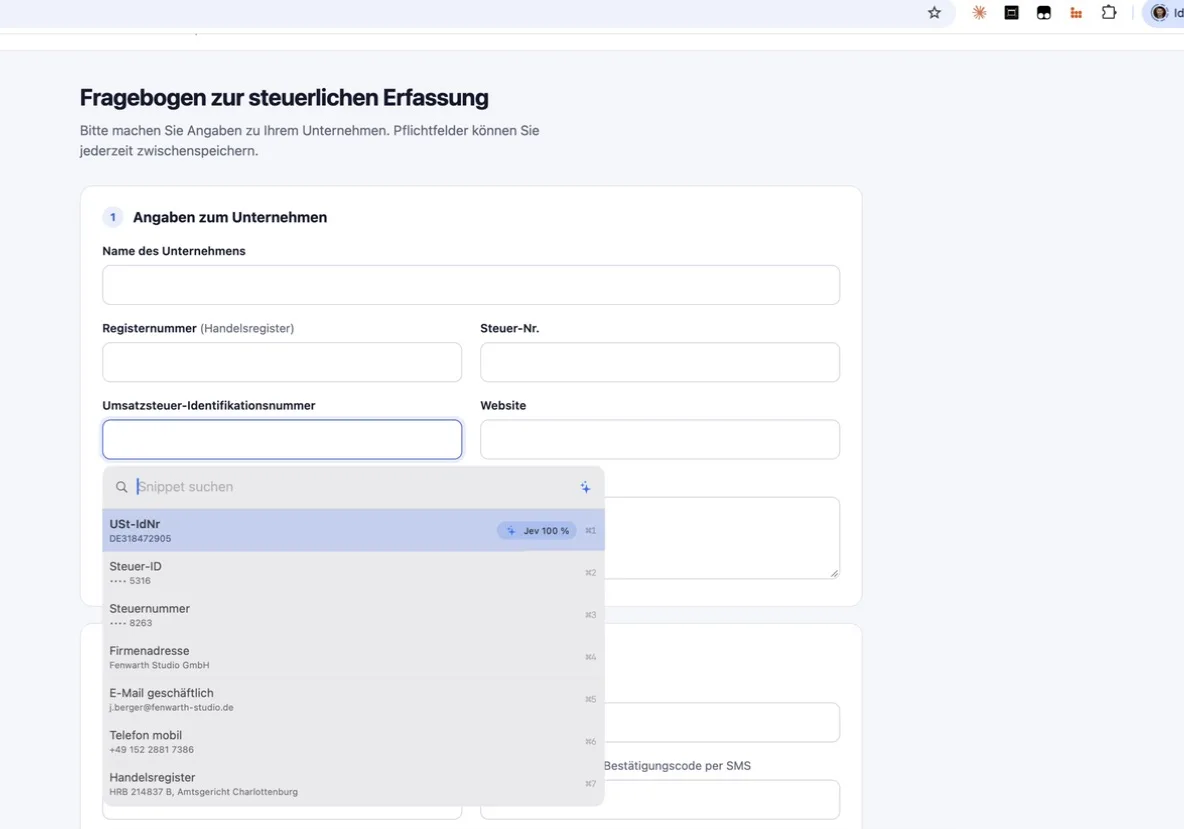Select the Steuer-ID snippet
Viewport: 1184px width, 829px height.
point(353,572)
